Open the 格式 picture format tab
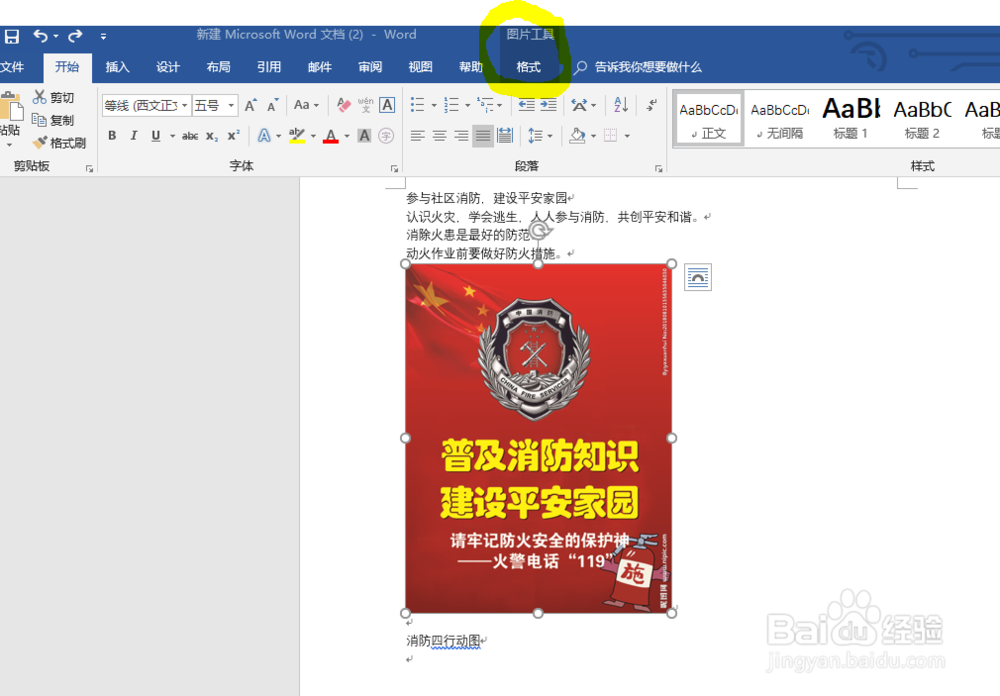The width and height of the screenshot is (1000, 696). point(528,67)
